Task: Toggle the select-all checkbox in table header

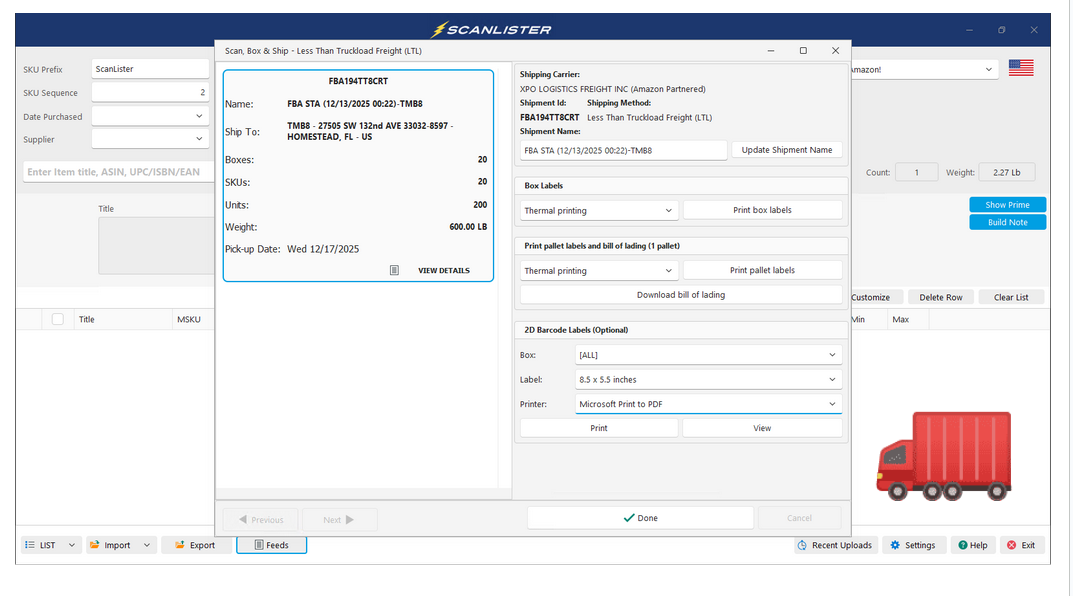Action: [58, 319]
